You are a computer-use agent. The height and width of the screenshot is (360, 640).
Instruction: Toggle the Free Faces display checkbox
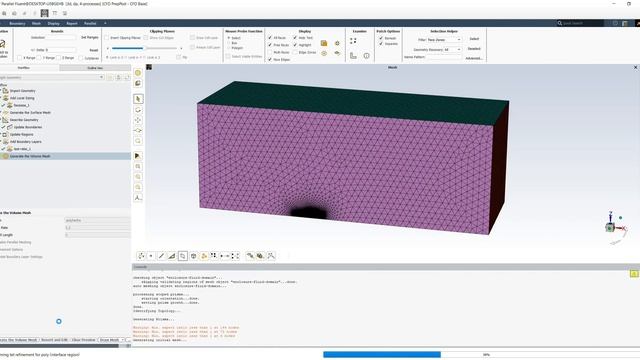[x=270, y=45]
